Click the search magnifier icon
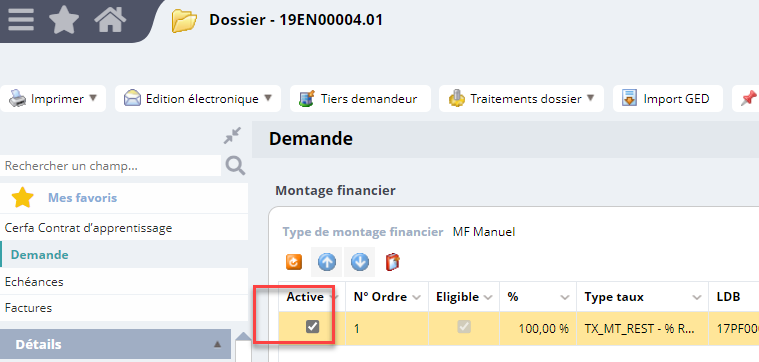 point(236,166)
